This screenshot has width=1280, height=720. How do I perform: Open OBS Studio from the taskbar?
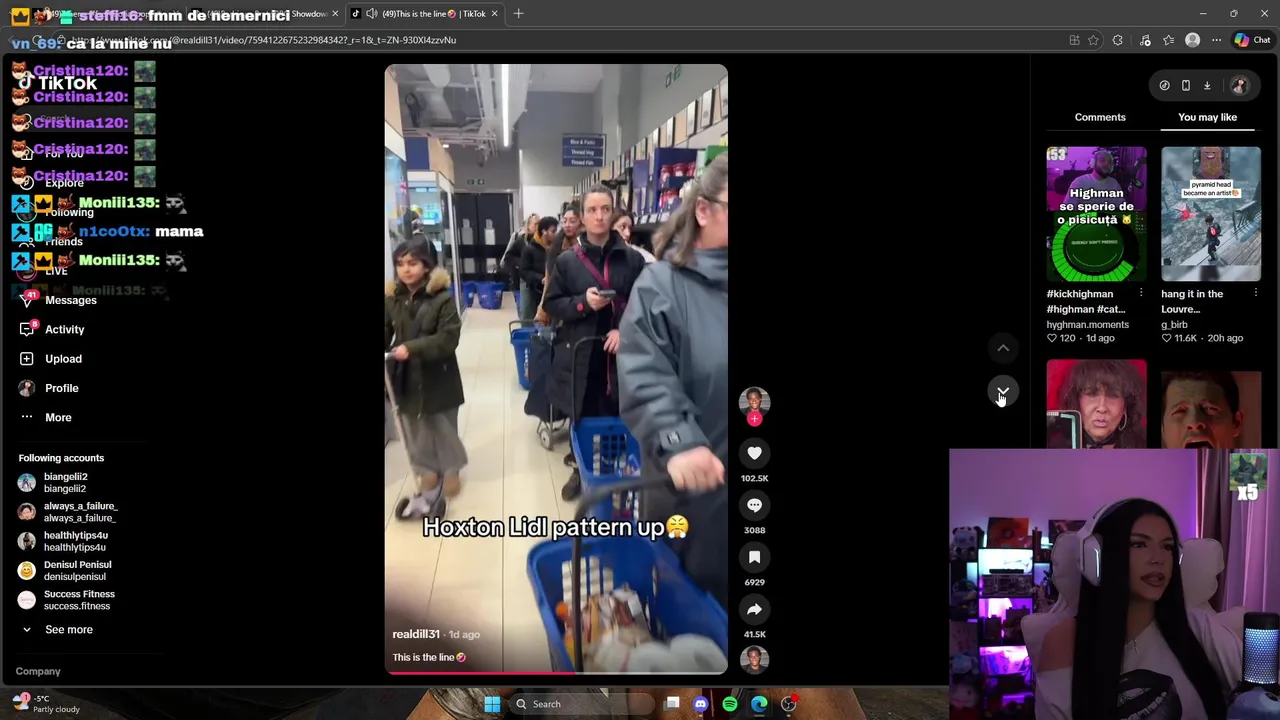pos(789,704)
